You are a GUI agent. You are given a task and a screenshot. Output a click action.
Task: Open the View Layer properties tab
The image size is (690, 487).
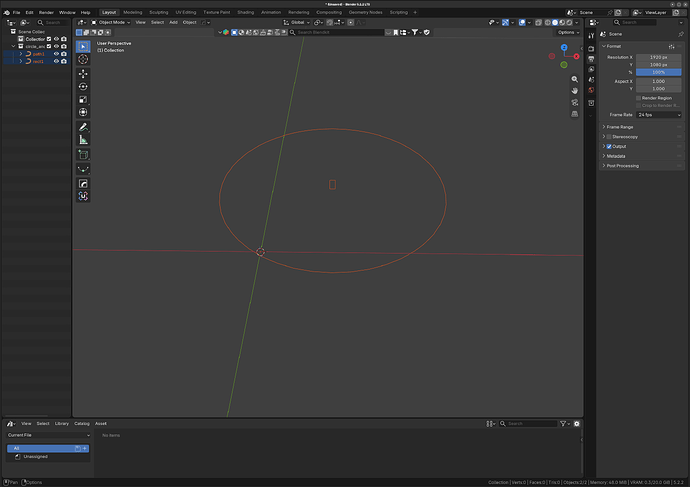click(591, 69)
